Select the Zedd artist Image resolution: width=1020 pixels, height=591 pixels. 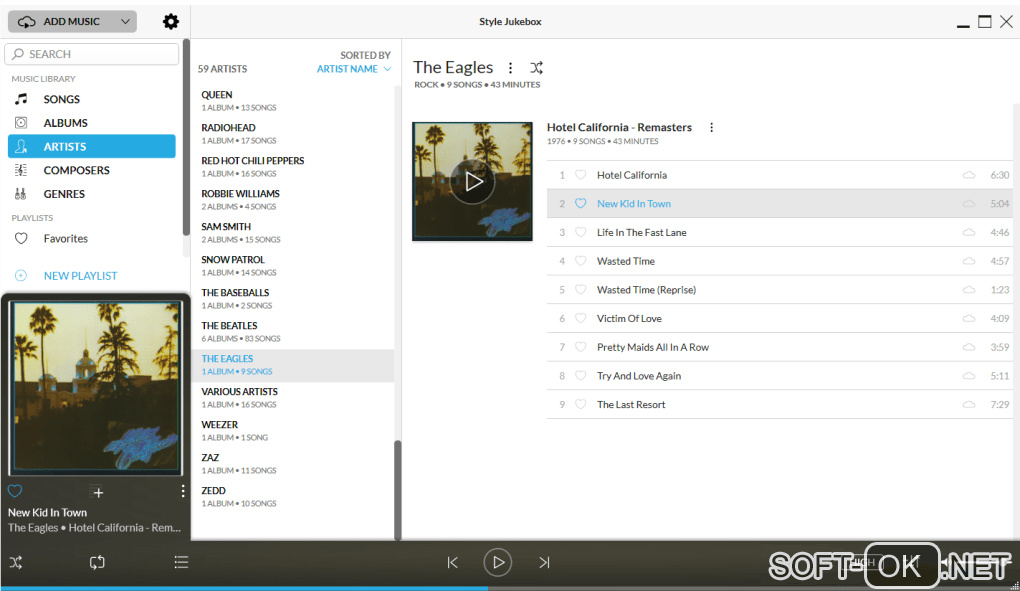(293, 497)
